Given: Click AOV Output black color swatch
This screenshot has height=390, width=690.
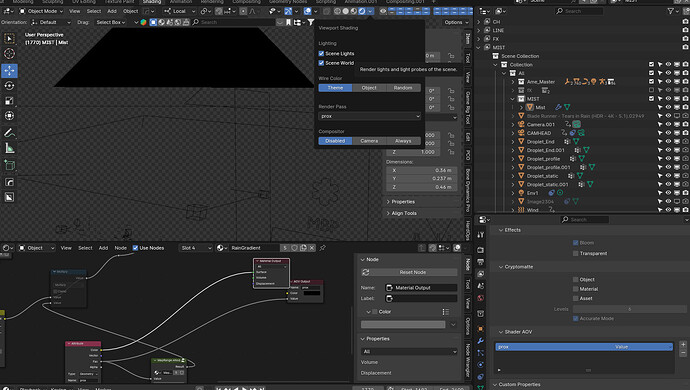Looking at the screenshot, I should (312, 293).
